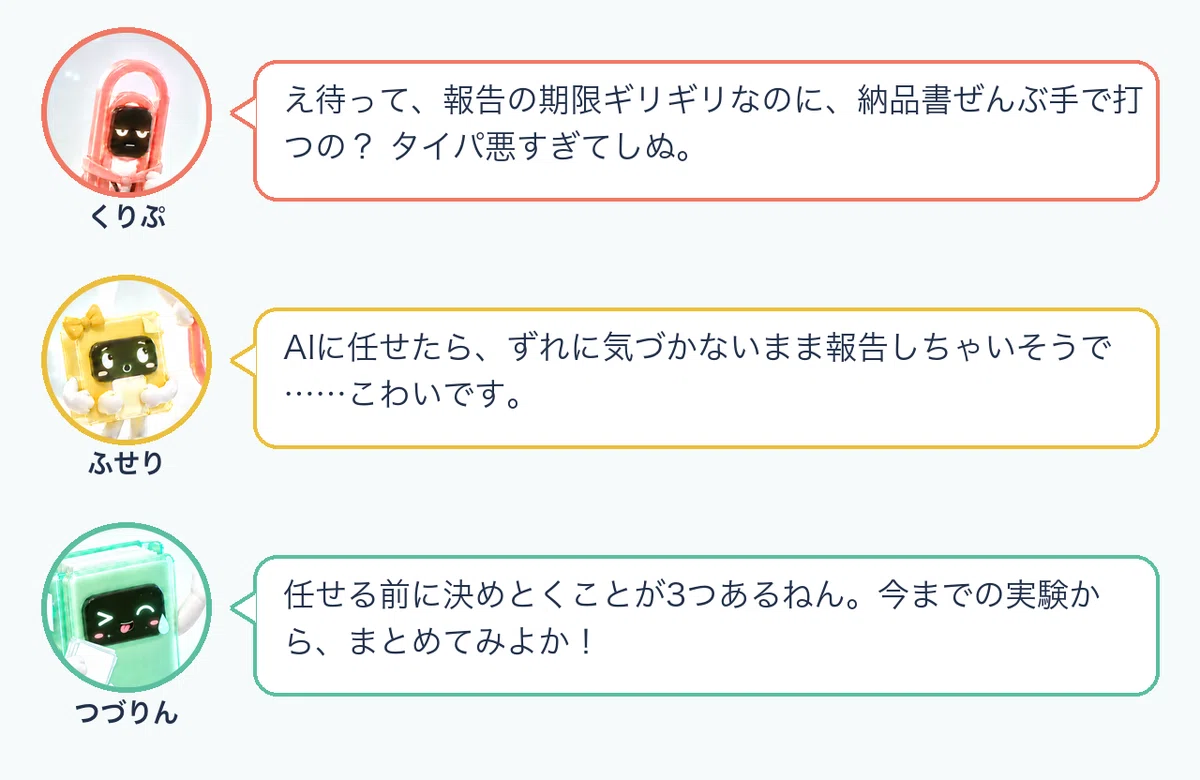Click the くりぷ red paperclip character avatar

(127, 112)
